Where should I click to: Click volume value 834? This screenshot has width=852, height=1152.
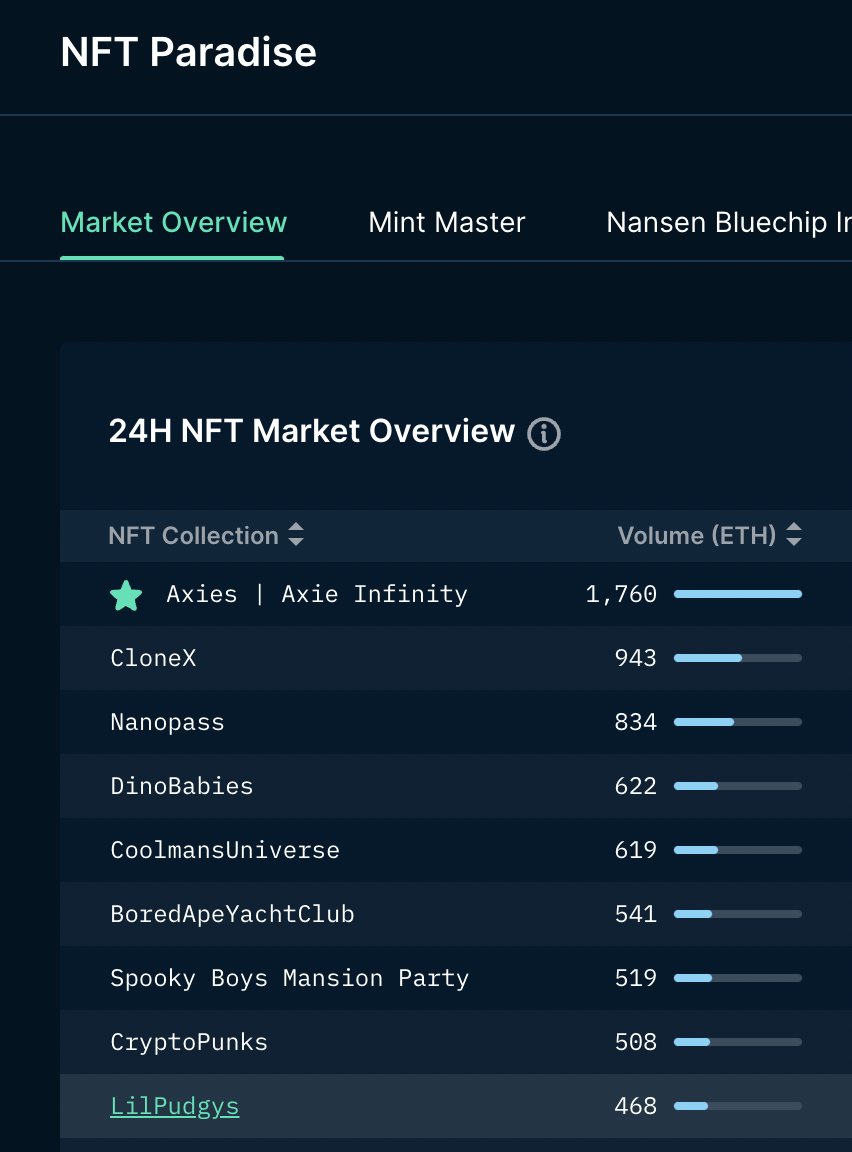pyautogui.click(x=635, y=721)
